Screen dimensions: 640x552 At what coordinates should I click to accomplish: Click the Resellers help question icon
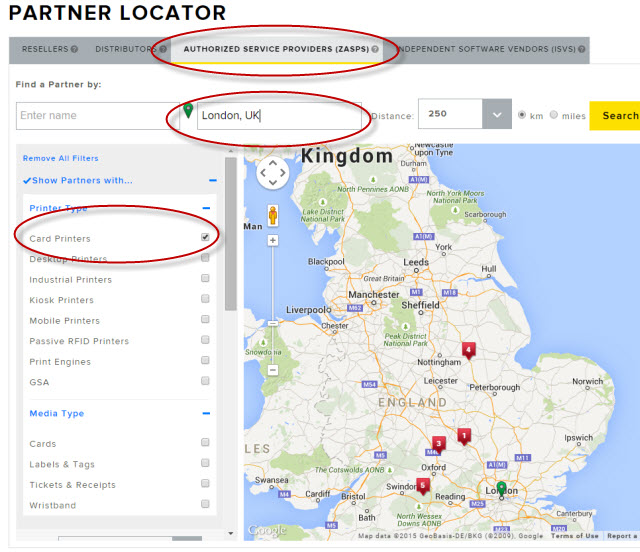74,49
